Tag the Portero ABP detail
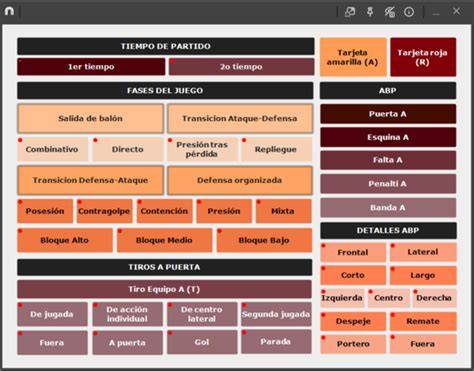 (x=353, y=344)
